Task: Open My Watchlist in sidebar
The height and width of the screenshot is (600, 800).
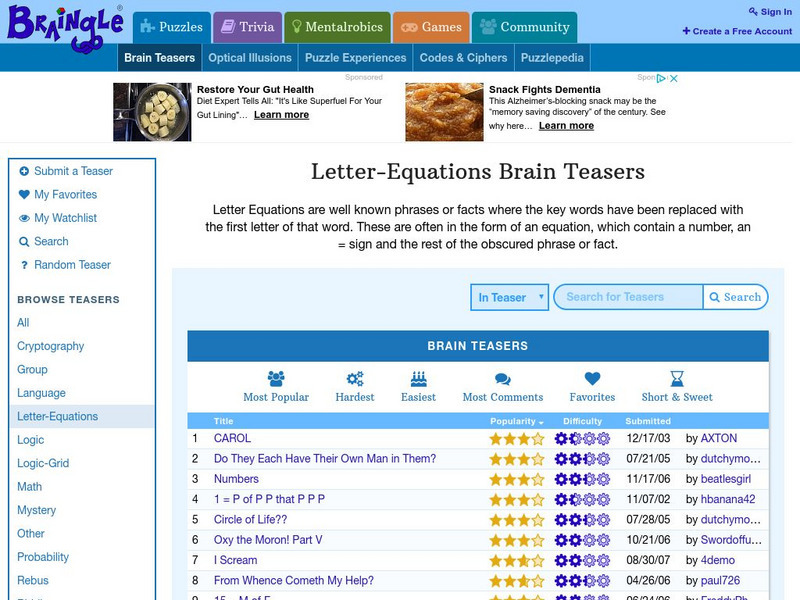Action: [65, 218]
